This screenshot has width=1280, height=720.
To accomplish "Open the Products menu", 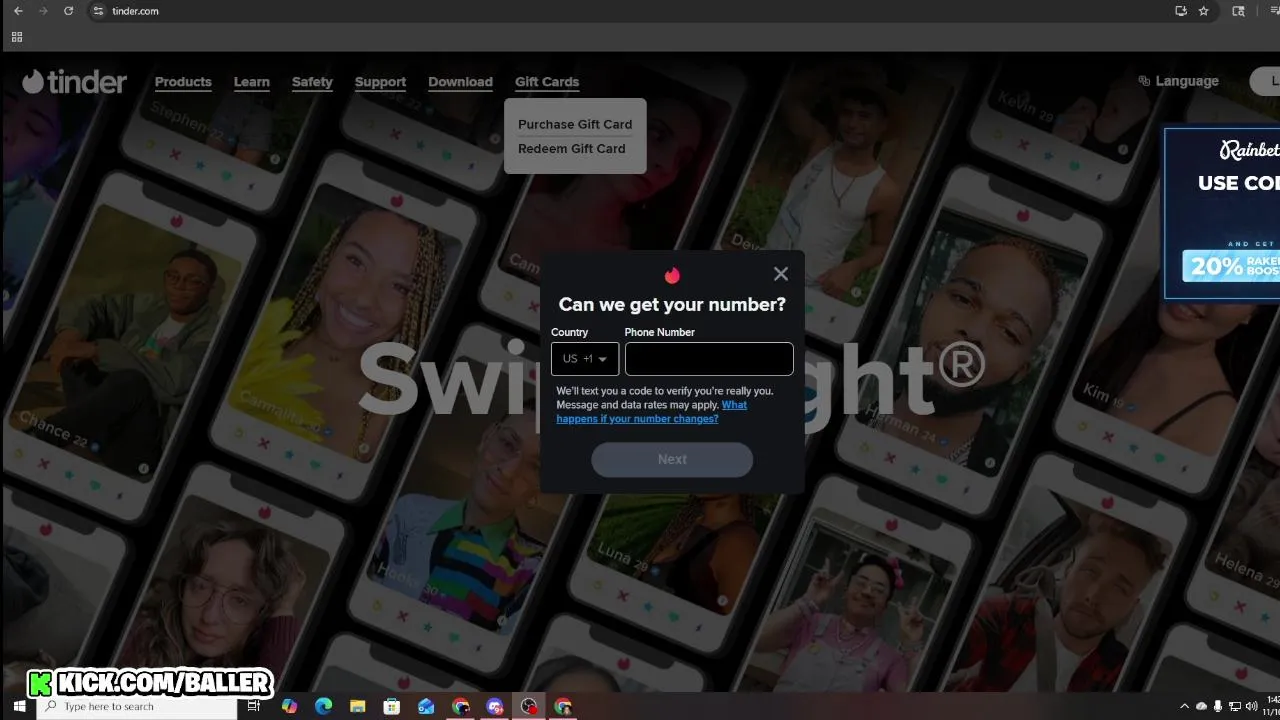I will [x=183, y=82].
